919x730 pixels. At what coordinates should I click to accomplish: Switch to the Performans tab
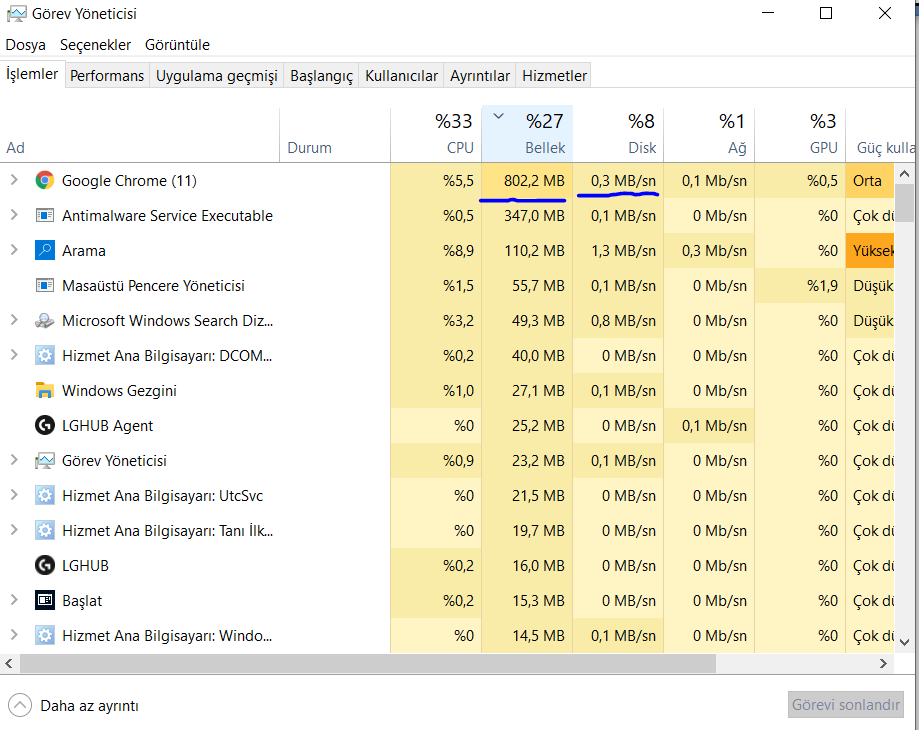pyautogui.click(x=107, y=76)
